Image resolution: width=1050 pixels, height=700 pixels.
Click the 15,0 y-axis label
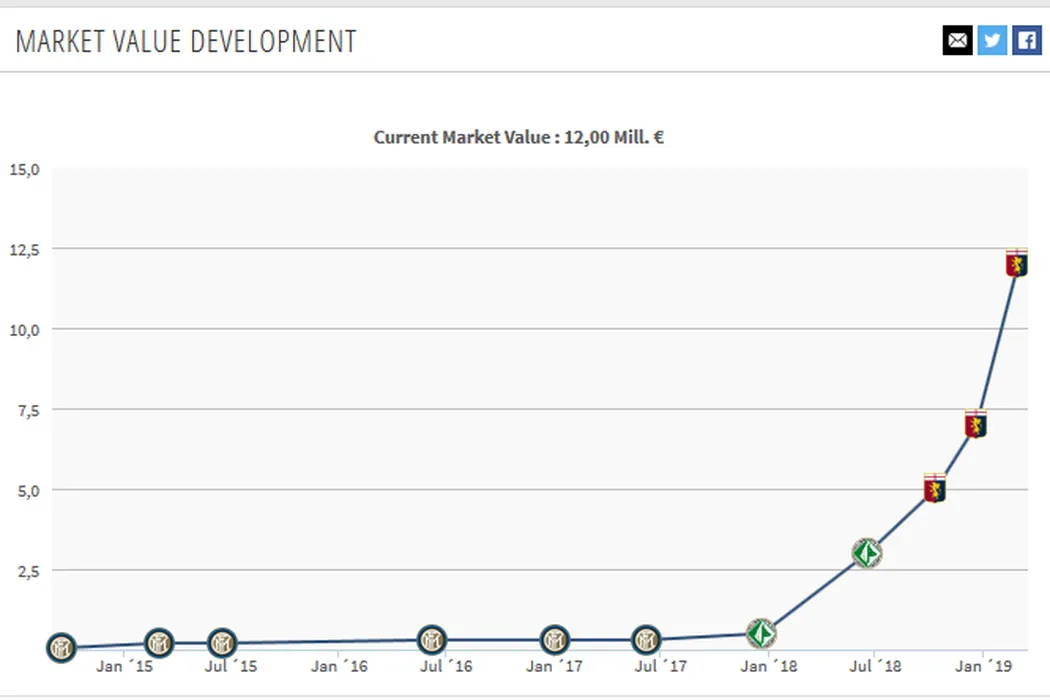[23, 168]
